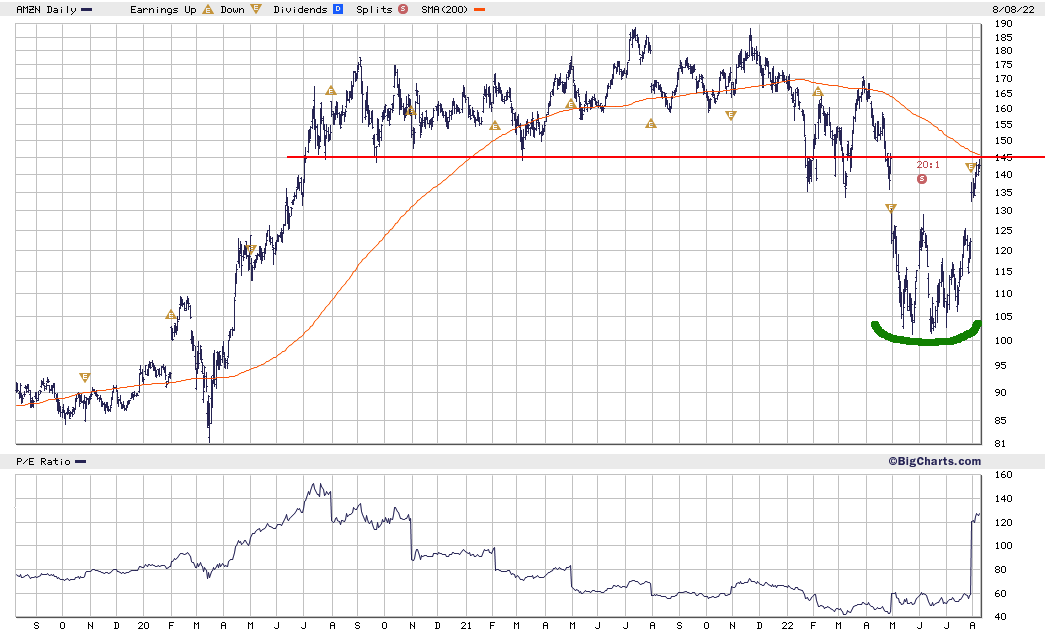The width and height of the screenshot is (1045, 635).
Task: Click the '160' P/E axis label
Action: [x=1003, y=475]
